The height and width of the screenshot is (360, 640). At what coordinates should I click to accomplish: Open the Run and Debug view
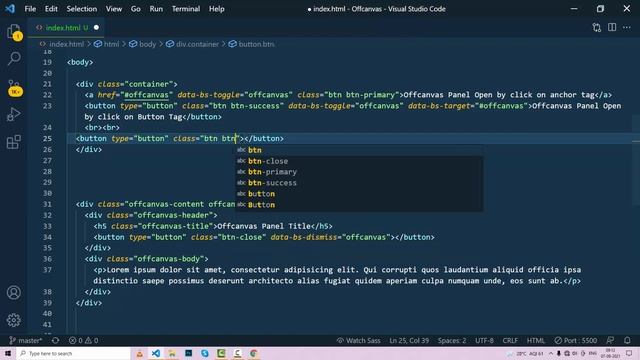[14, 114]
